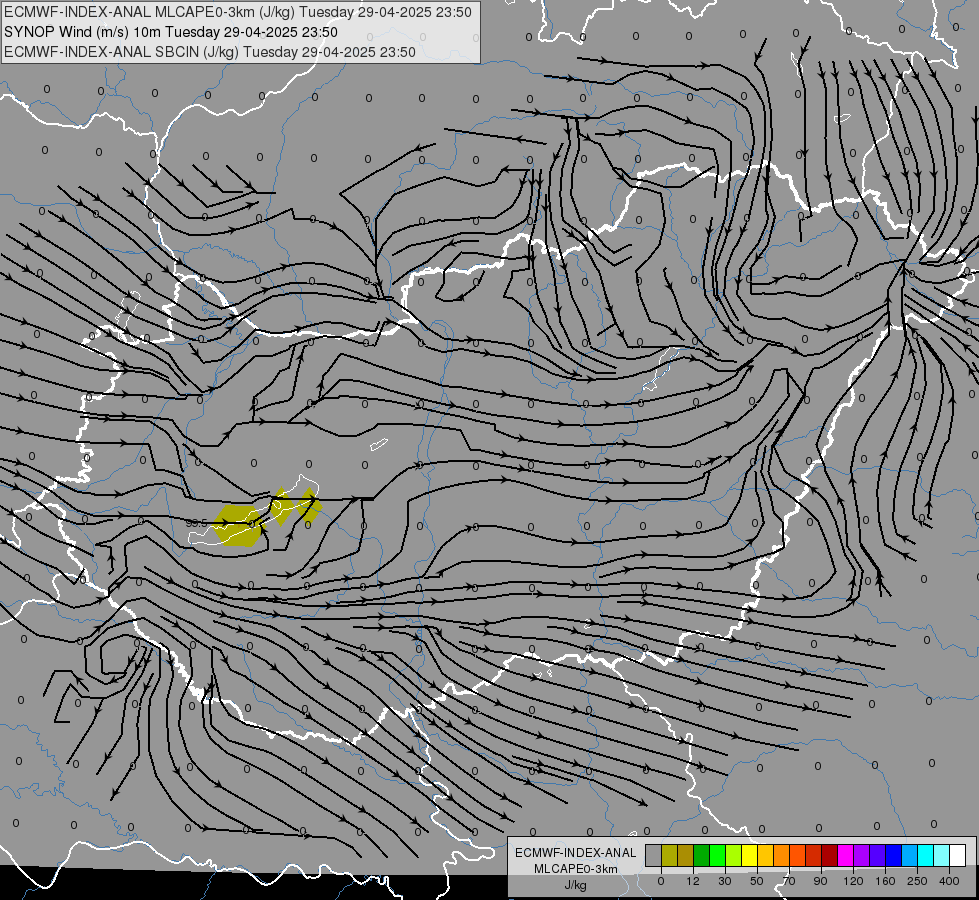Click the dark gold legend swatch before 12

(x=686, y=855)
